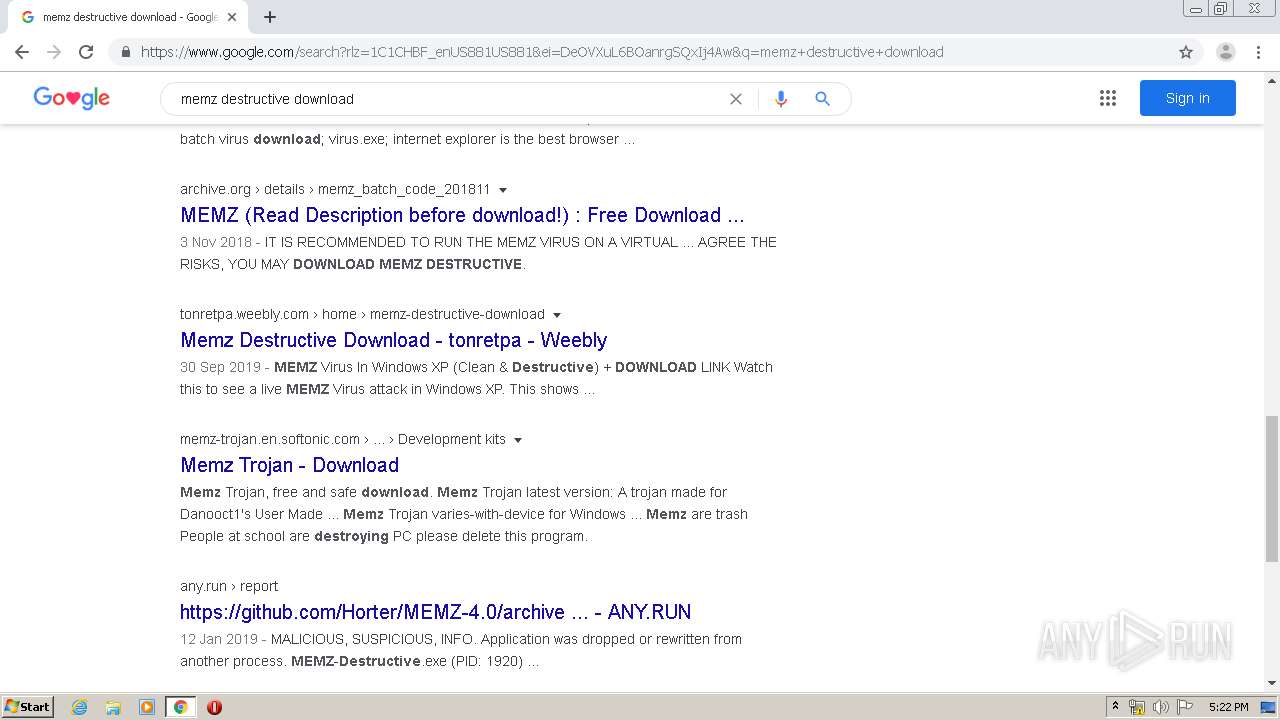Focus the Chrome address bar URL
Viewport: 1280px width, 720px height.
[541, 52]
